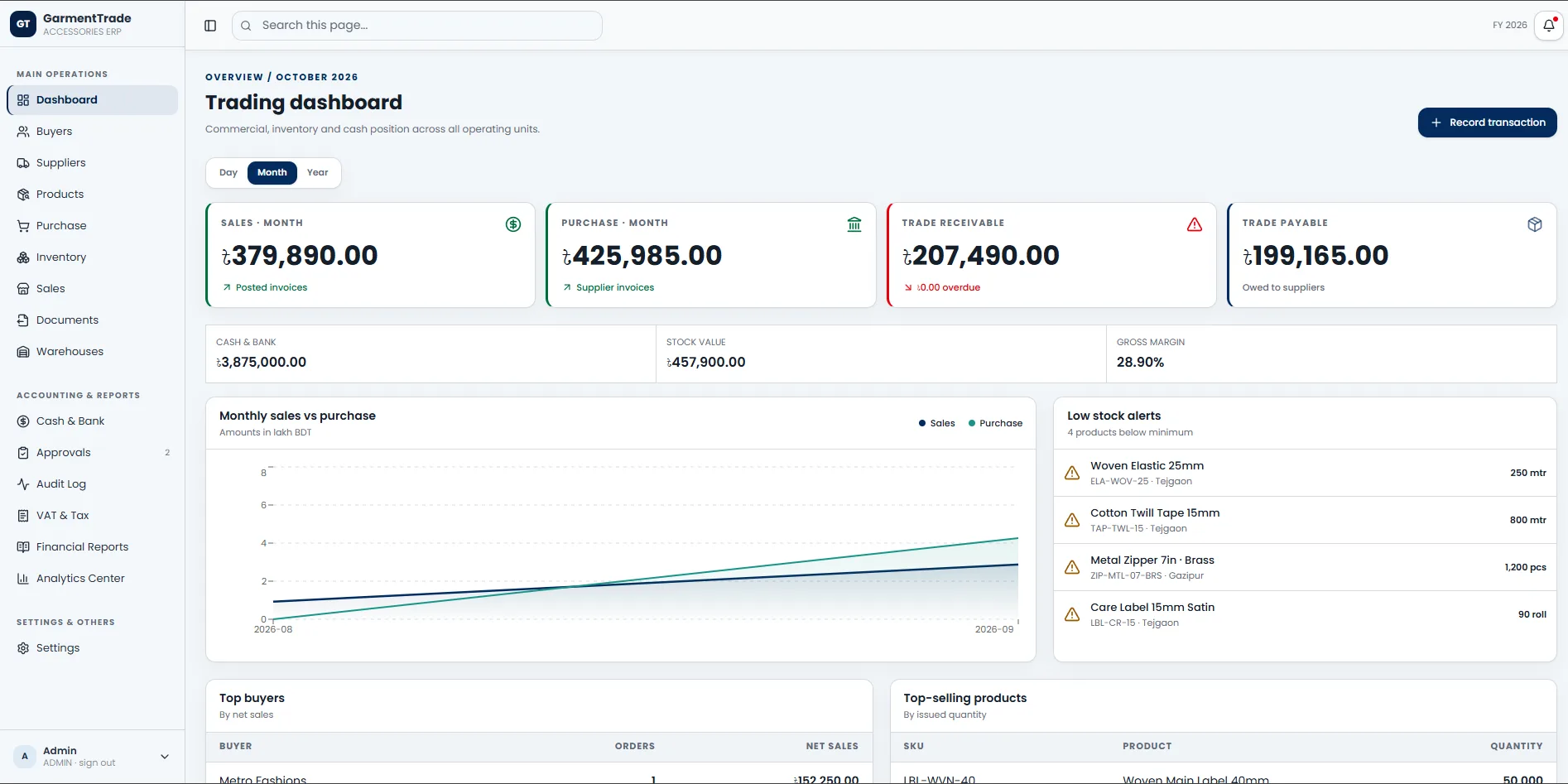Click the Cash & Bank coin icon
This screenshot has height=784, width=1568.
click(x=23, y=421)
